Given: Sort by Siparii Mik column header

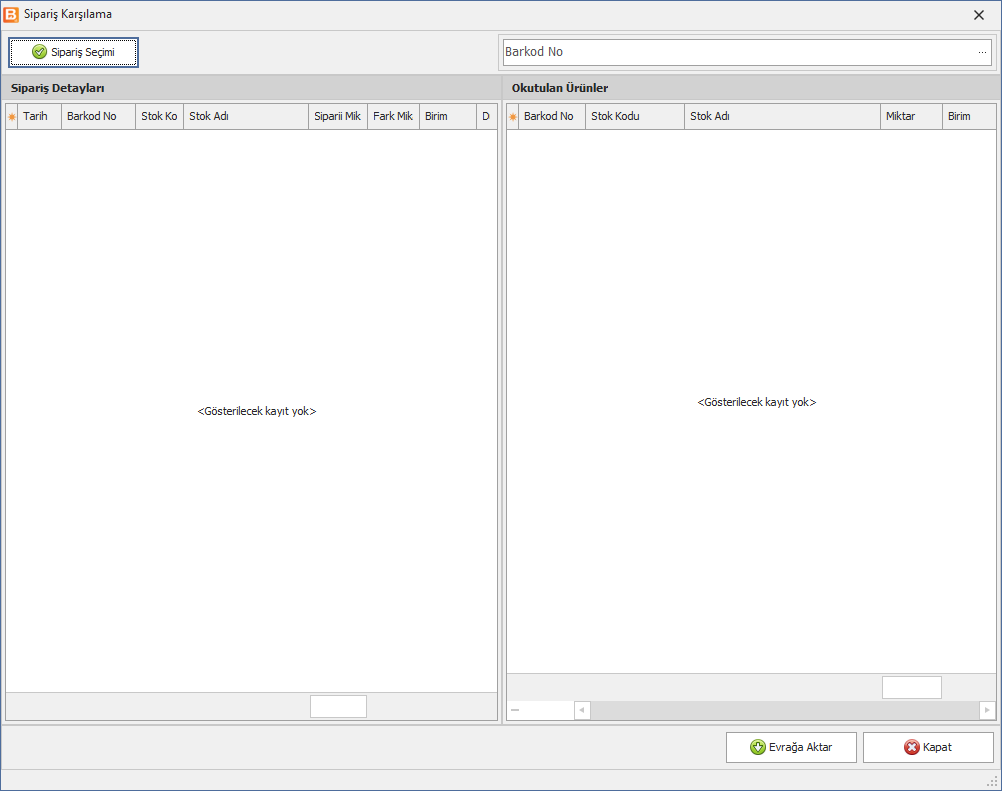Looking at the screenshot, I should coord(338,116).
